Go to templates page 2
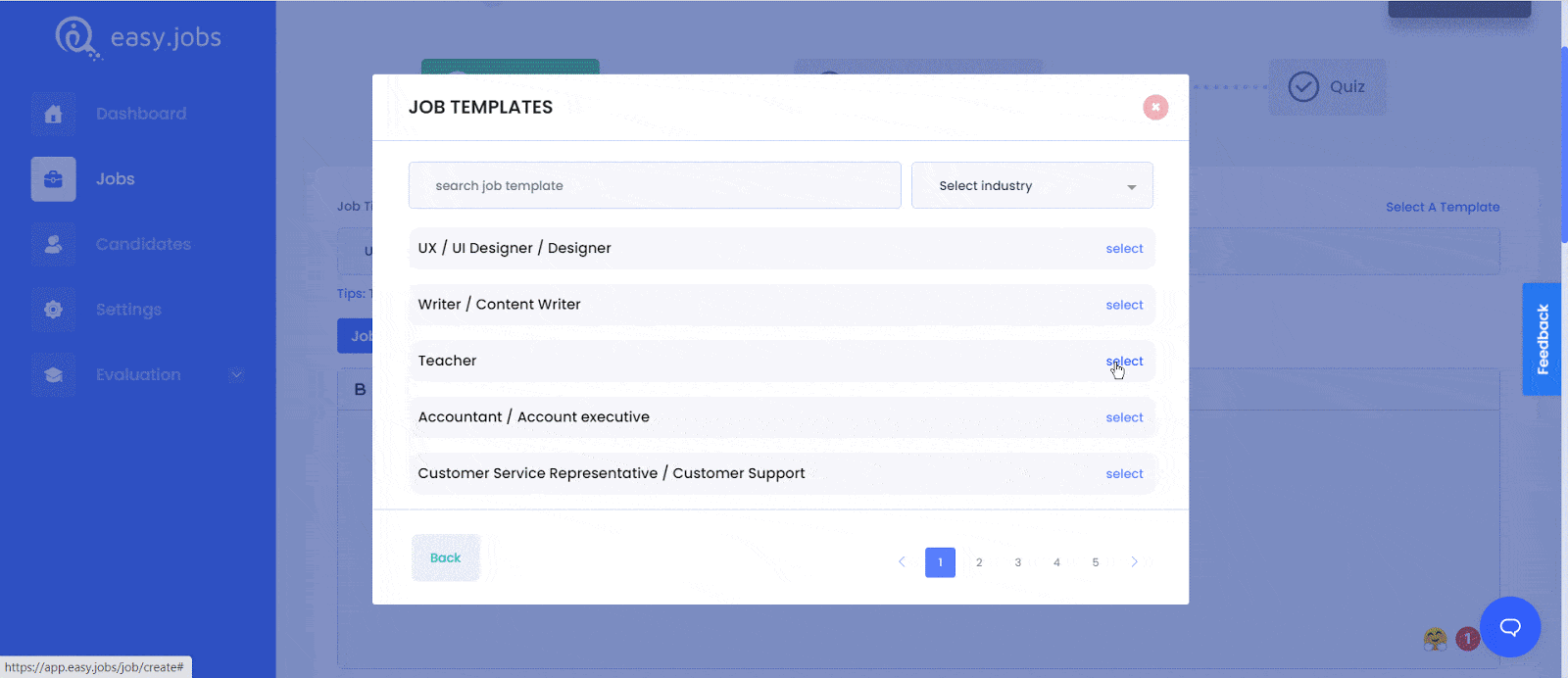The image size is (1568, 678). click(x=979, y=562)
